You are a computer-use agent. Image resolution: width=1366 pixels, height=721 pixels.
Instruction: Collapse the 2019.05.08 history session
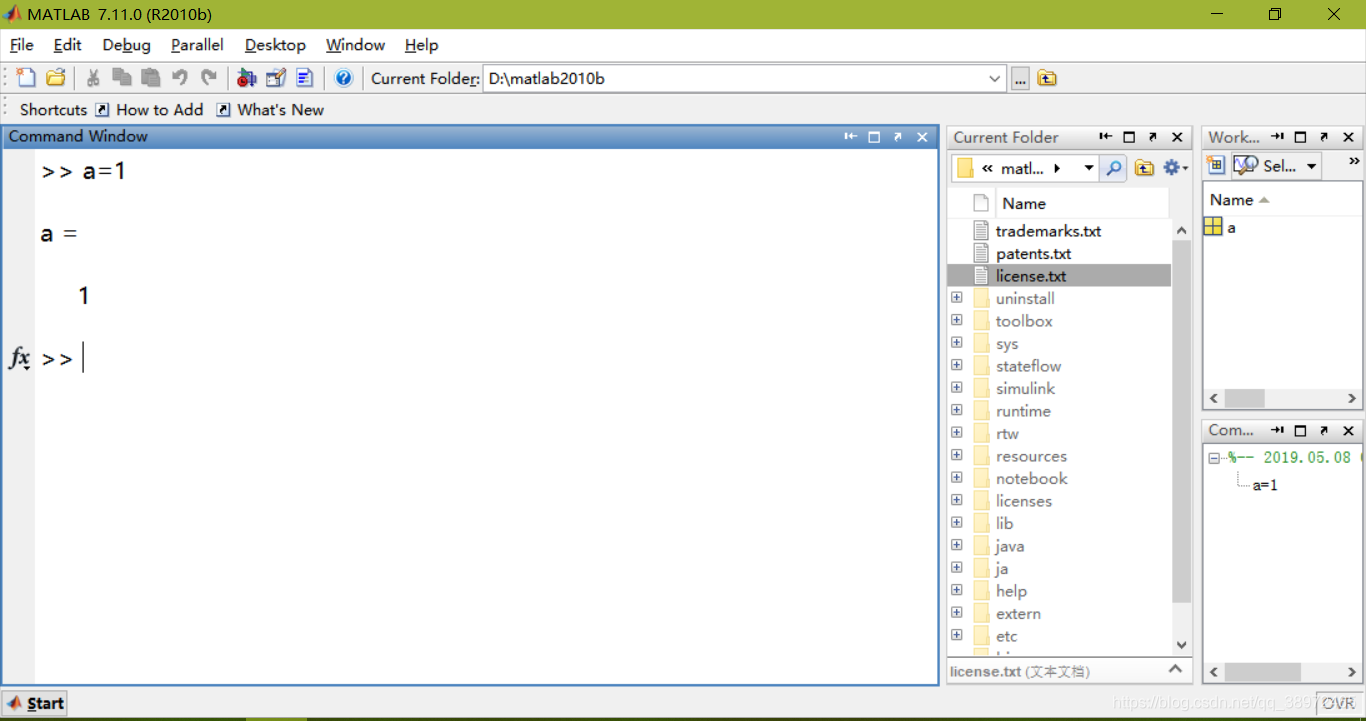1214,458
